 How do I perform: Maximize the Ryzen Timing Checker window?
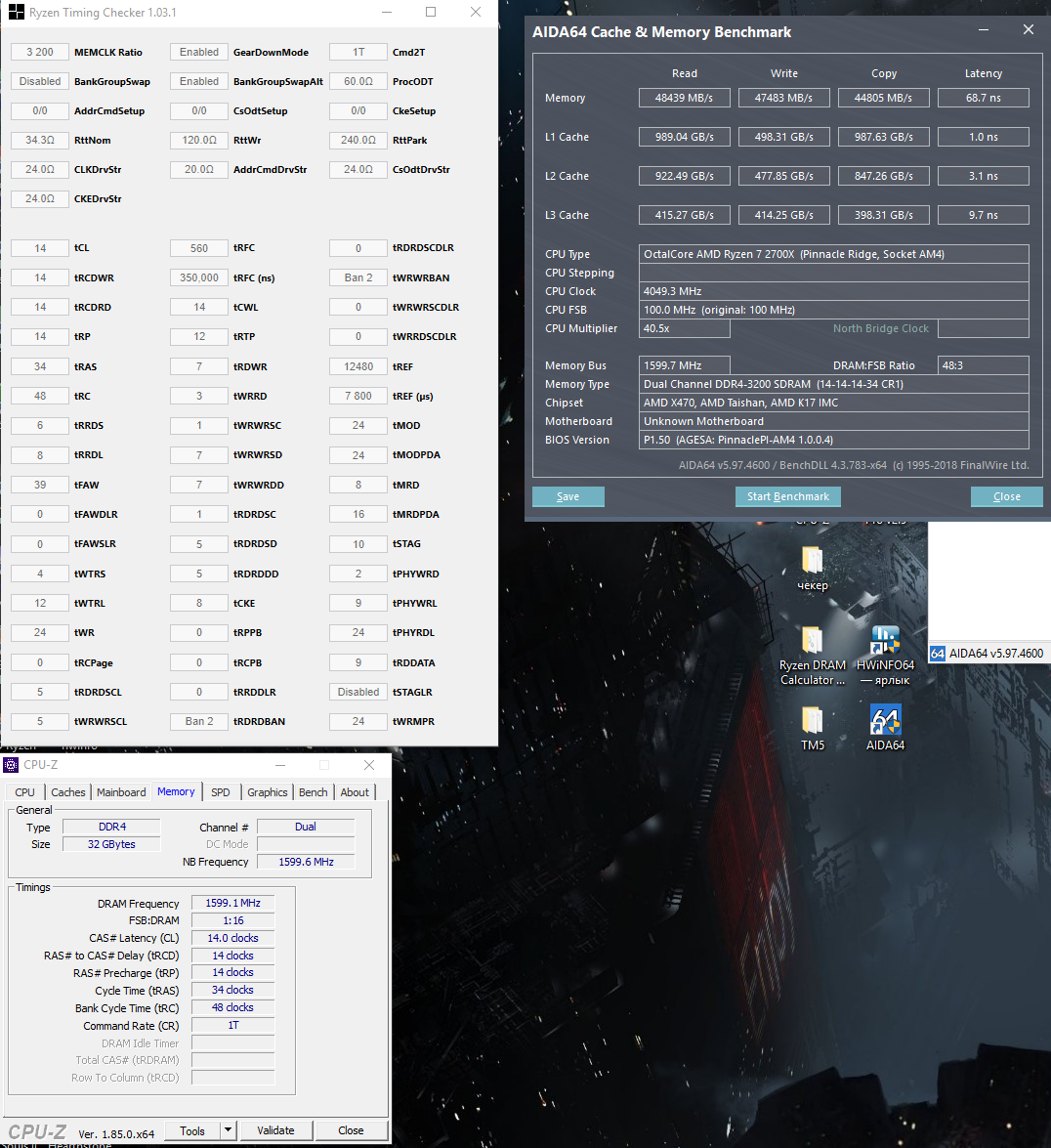click(431, 12)
